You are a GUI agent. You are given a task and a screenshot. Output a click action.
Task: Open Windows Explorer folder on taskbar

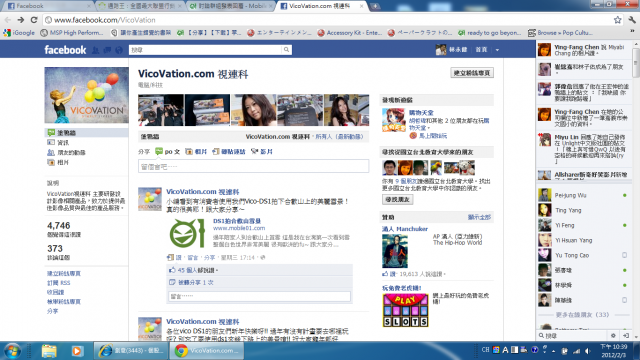49,351
